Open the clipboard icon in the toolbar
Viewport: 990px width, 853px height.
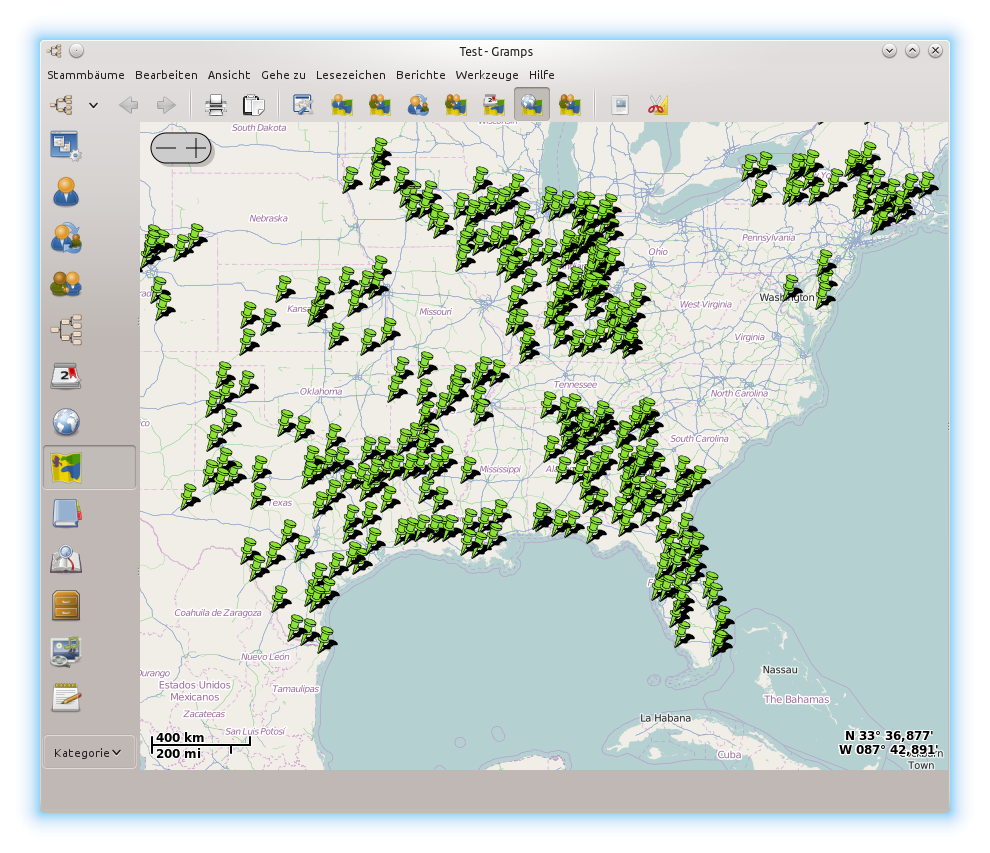click(x=253, y=105)
